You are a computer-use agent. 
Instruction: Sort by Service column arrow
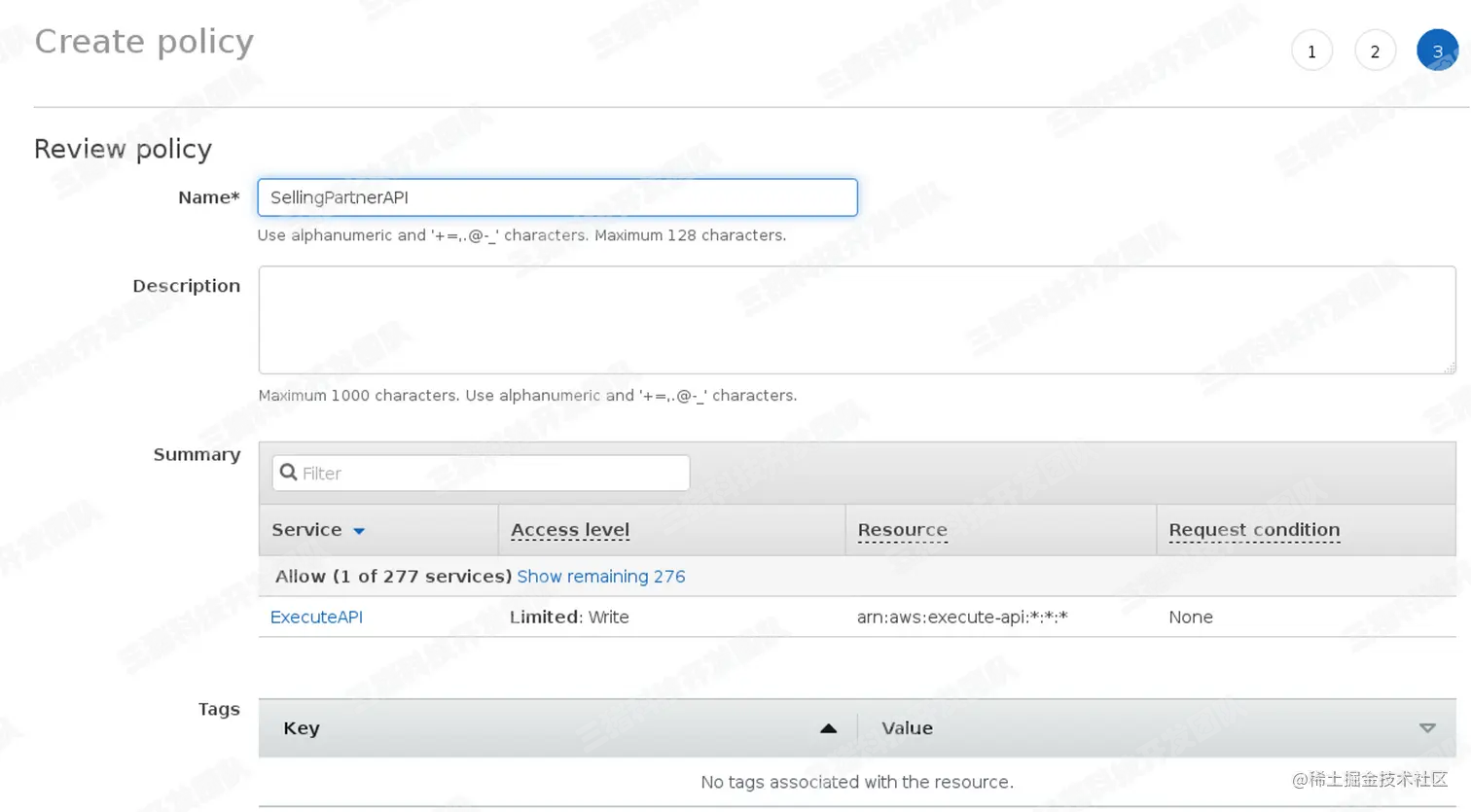pyautogui.click(x=359, y=531)
